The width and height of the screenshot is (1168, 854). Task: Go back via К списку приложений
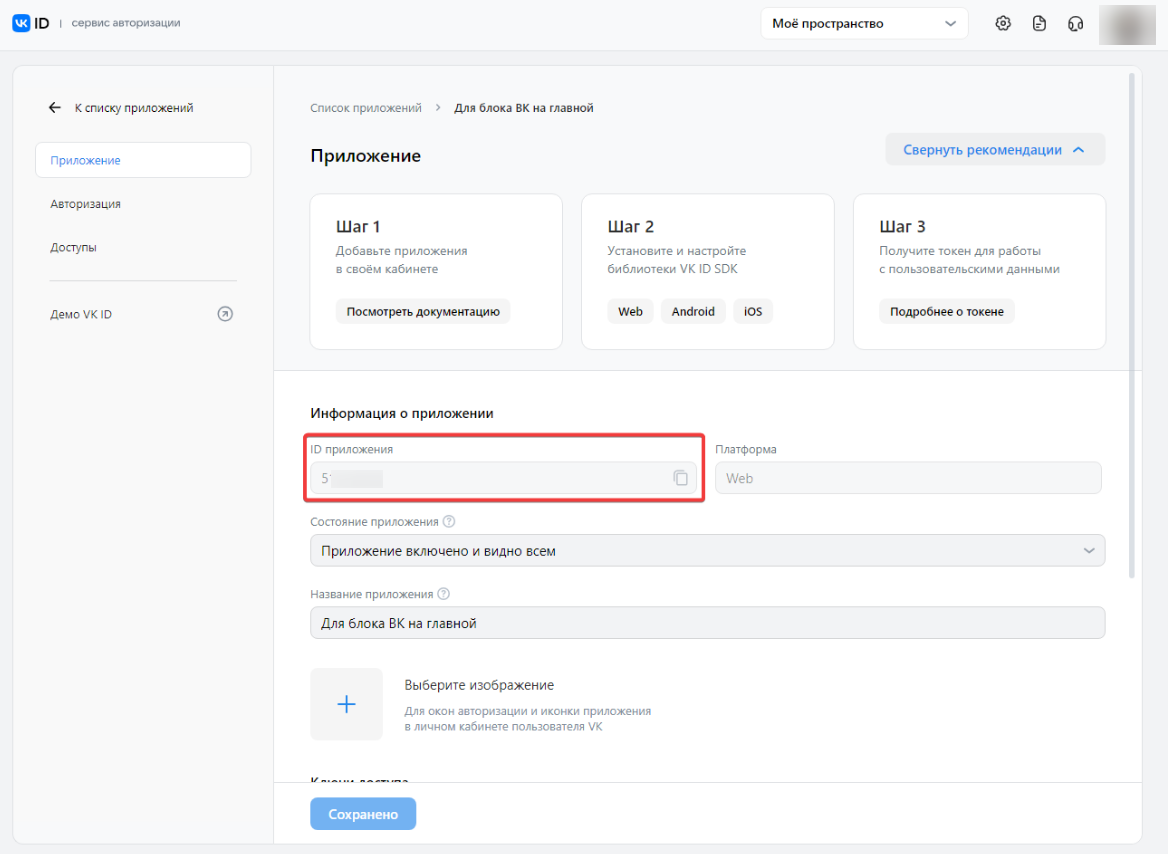(x=134, y=108)
